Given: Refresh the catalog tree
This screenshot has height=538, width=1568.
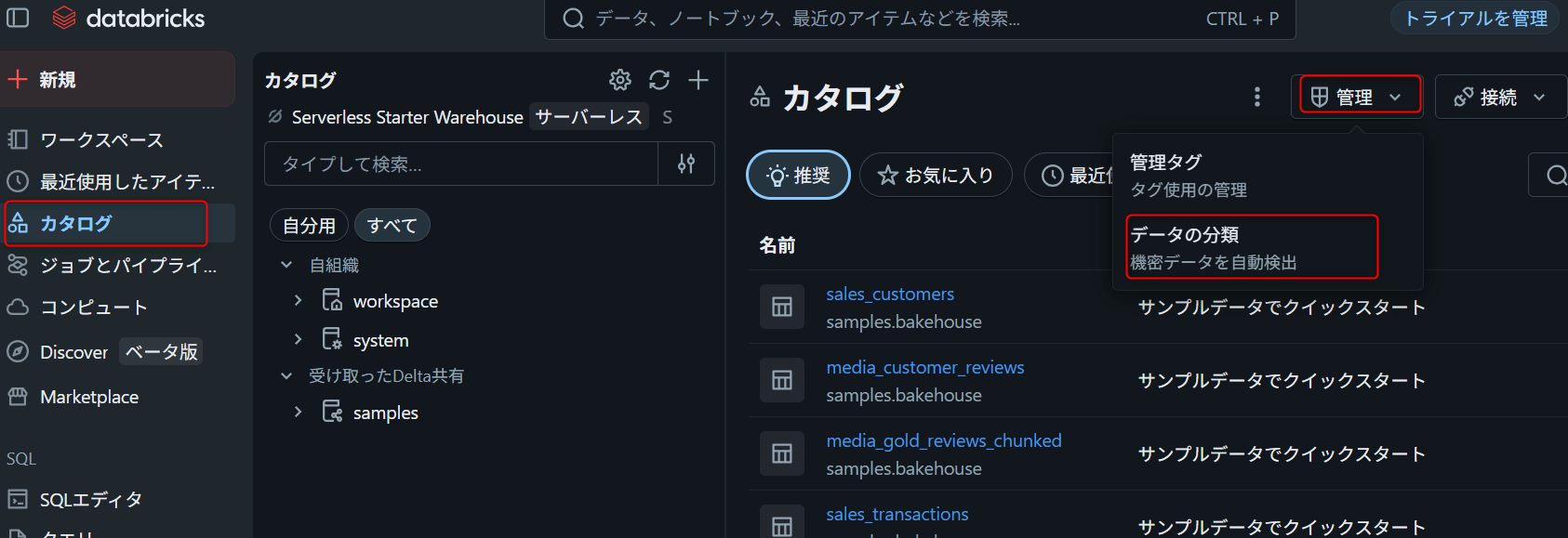Looking at the screenshot, I should click(659, 80).
